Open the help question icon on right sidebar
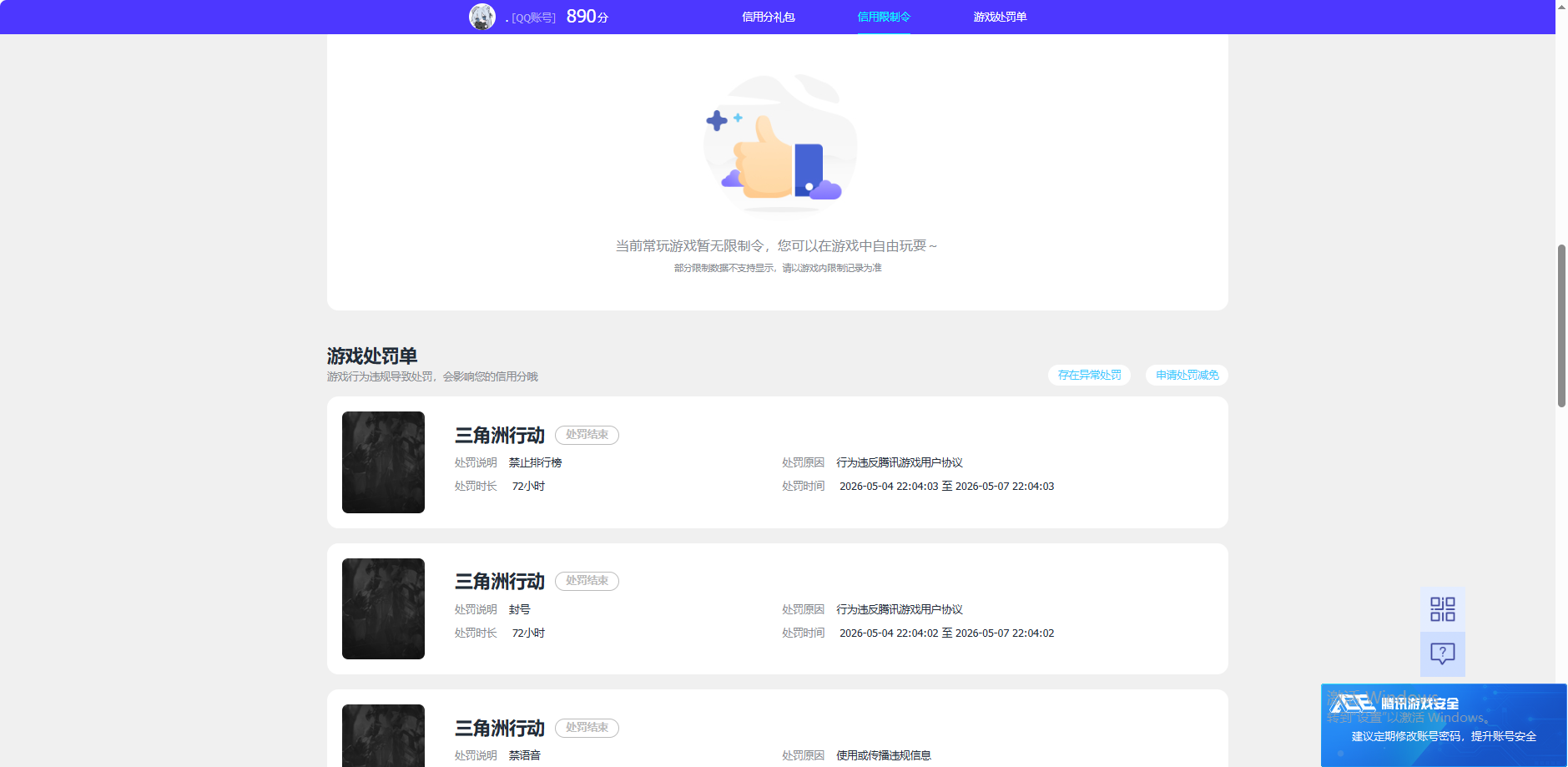 point(1442,653)
